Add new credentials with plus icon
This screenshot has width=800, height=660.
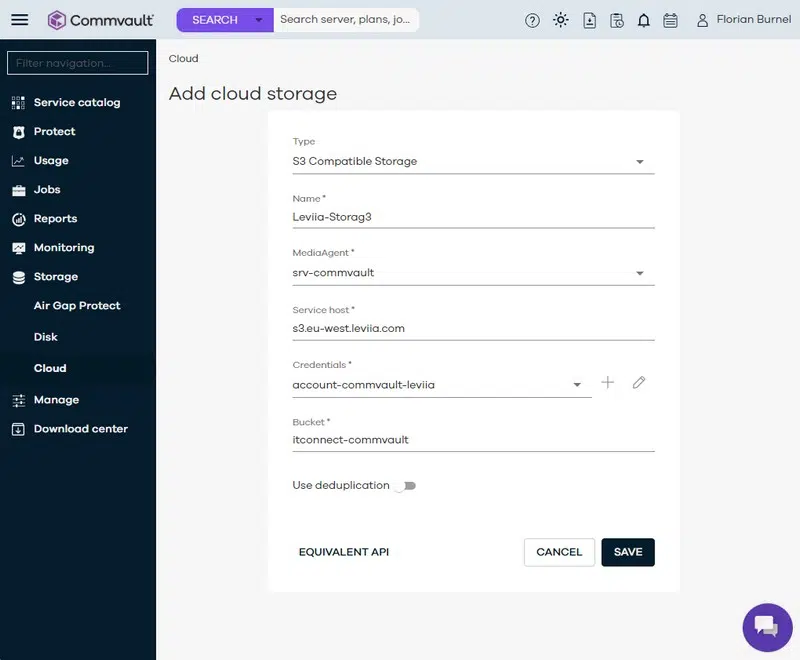click(x=607, y=383)
